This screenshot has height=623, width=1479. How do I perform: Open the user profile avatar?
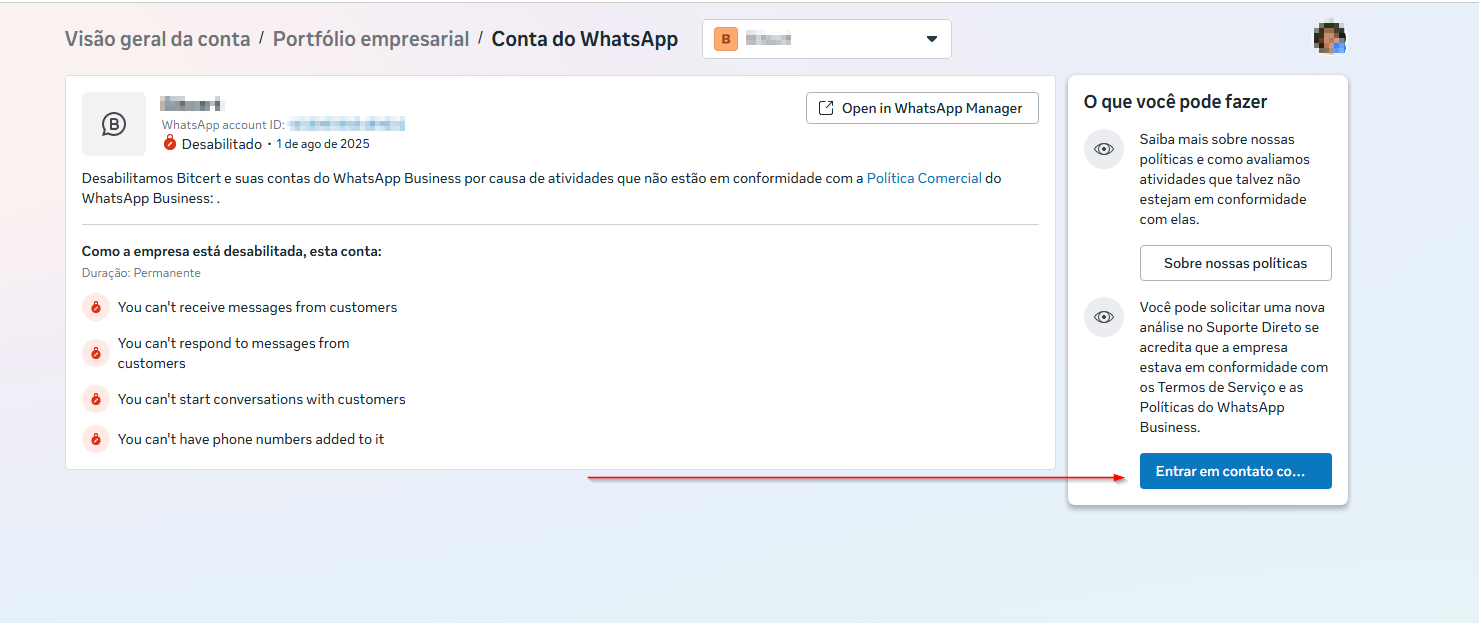point(1330,38)
